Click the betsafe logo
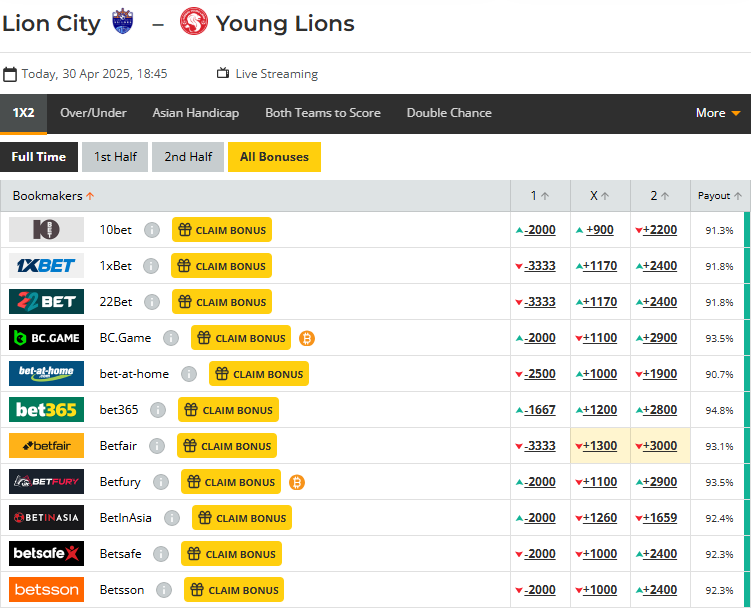The height and width of the screenshot is (608, 751). tap(46, 553)
